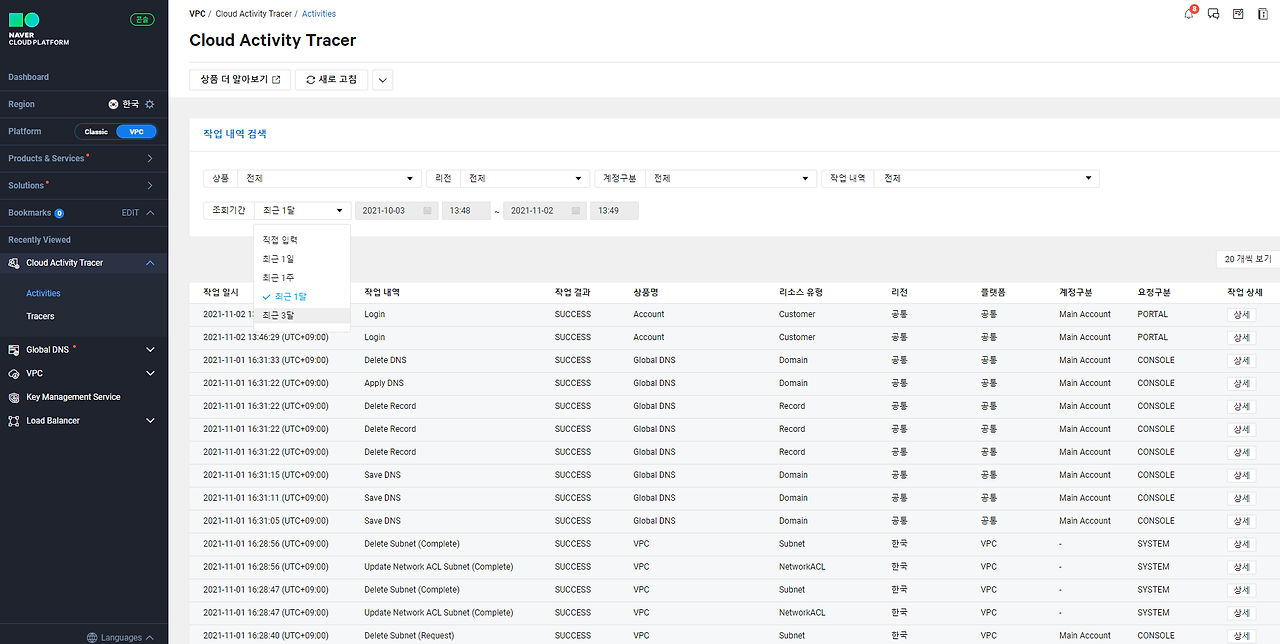Click Cloud Activity Tracer breadcrumb link
Image resolution: width=1280 pixels, height=644 pixels.
coord(254,14)
